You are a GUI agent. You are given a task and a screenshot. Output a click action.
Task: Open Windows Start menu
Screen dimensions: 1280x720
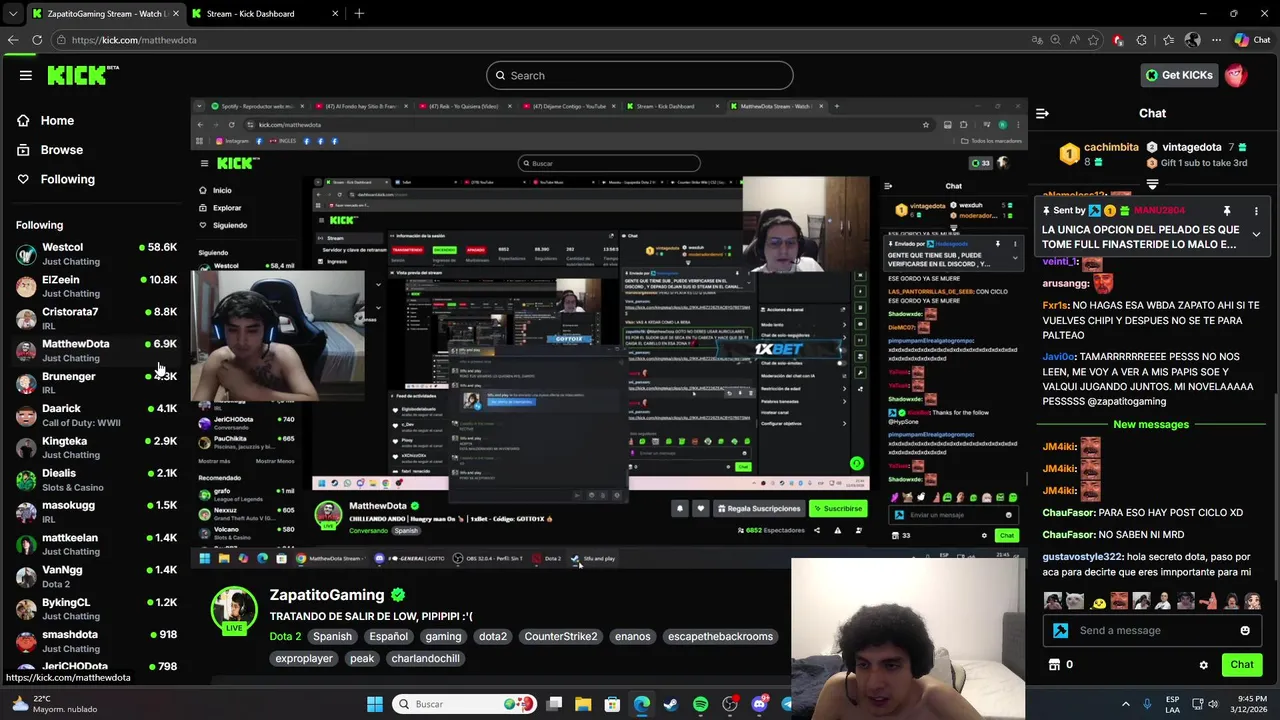click(375, 704)
